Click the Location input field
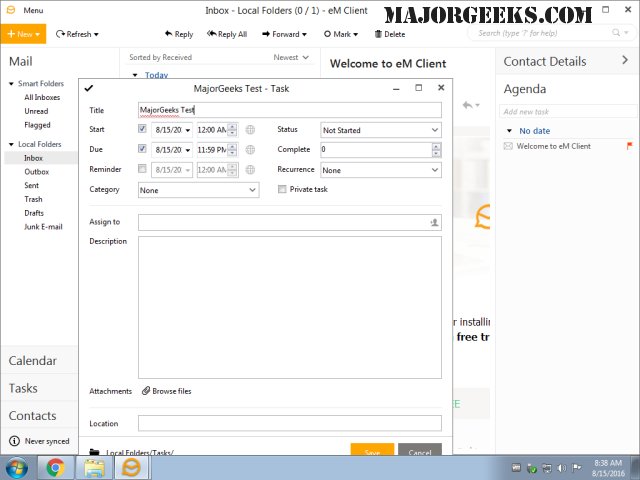 (290, 423)
